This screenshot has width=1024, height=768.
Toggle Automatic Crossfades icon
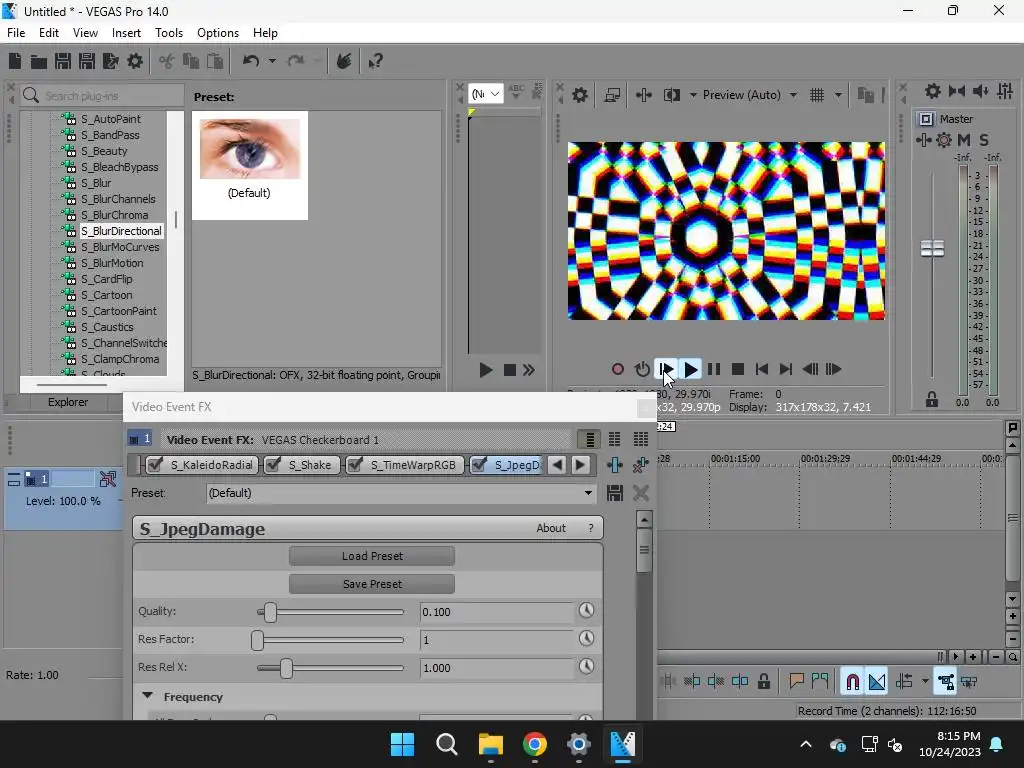click(x=877, y=682)
